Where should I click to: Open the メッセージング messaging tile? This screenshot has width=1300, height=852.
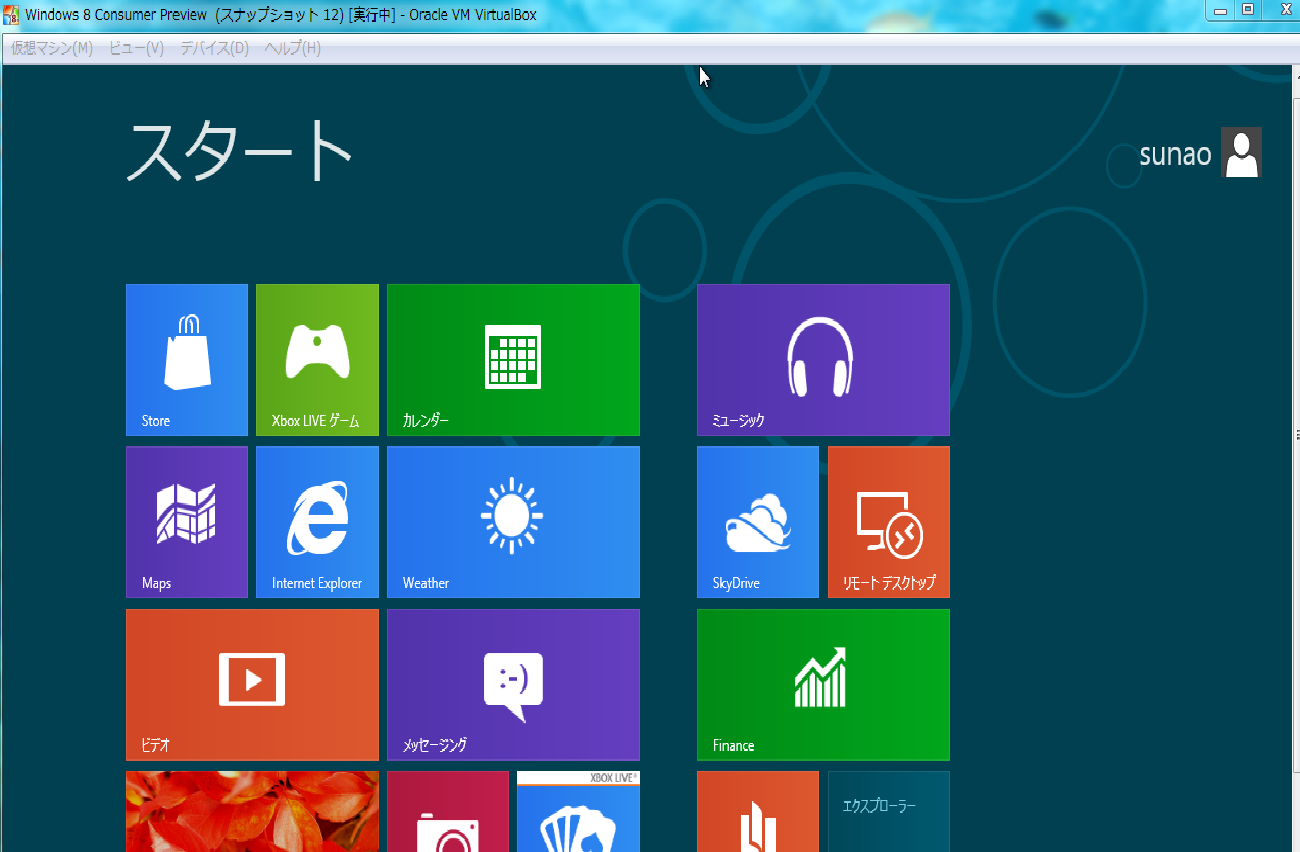coord(513,685)
